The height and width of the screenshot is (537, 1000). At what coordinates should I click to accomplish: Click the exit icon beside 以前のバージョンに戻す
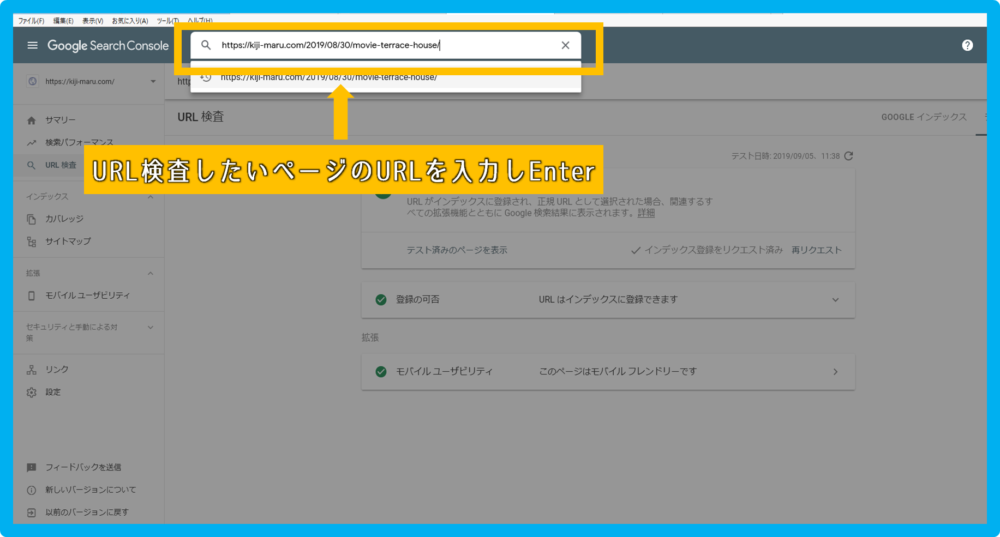pos(31,512)
